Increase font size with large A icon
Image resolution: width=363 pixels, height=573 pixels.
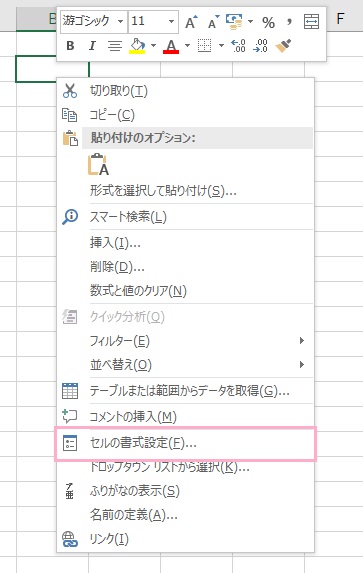(x=191, y=22)
